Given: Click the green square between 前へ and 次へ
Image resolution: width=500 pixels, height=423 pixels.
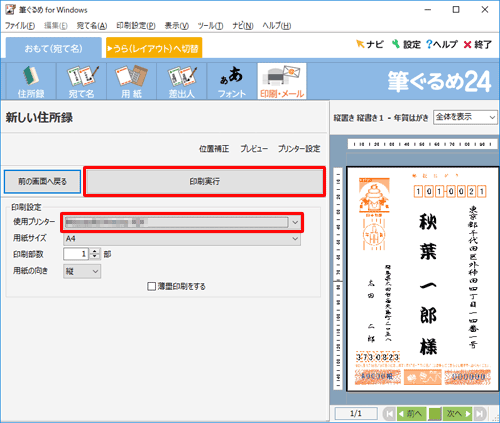Looking at the screenshot, I should [435, 414].
